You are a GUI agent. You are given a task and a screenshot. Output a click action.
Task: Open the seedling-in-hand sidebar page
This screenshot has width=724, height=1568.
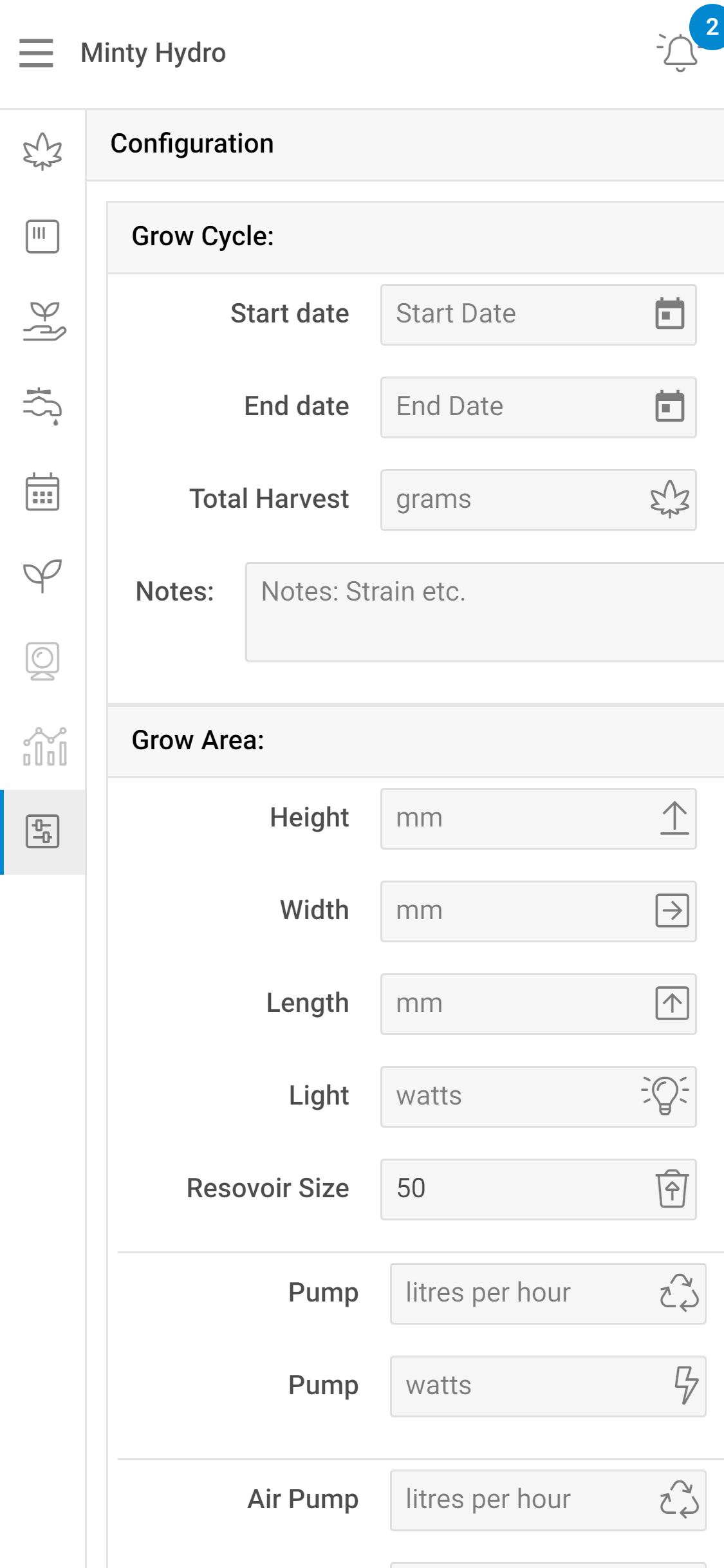pos(42,321)
